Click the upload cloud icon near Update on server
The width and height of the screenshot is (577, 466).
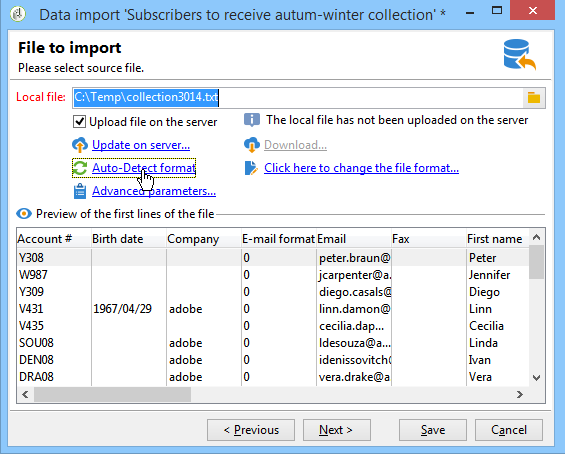(x=80, y=145)
